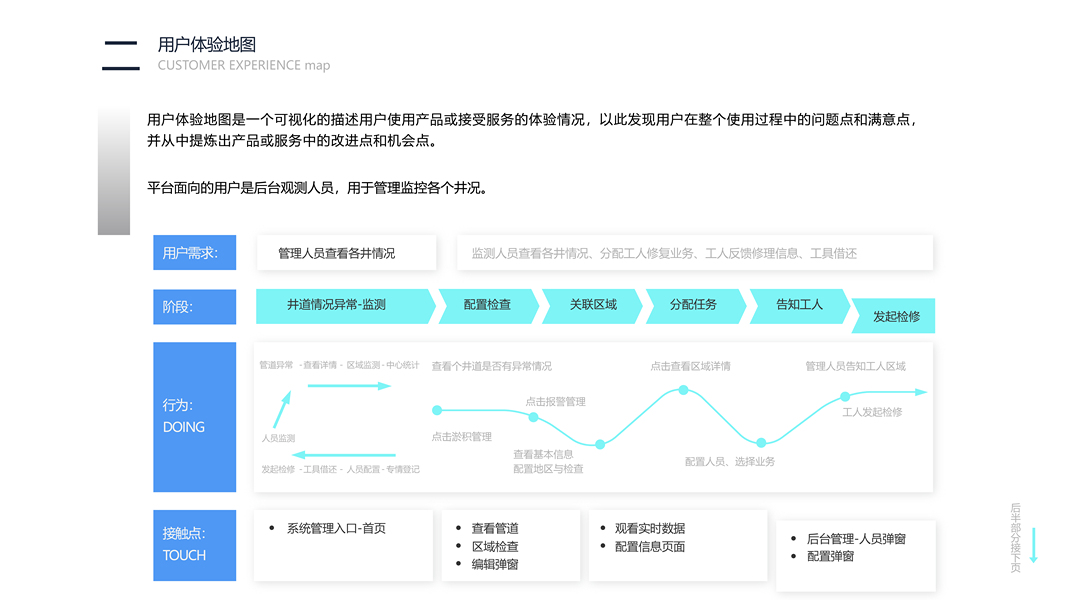Image resolution: width=1067 pixels, height=600 pixels.
Task: Click the 配置人员、选择业务 label
Action: [729, 461]
